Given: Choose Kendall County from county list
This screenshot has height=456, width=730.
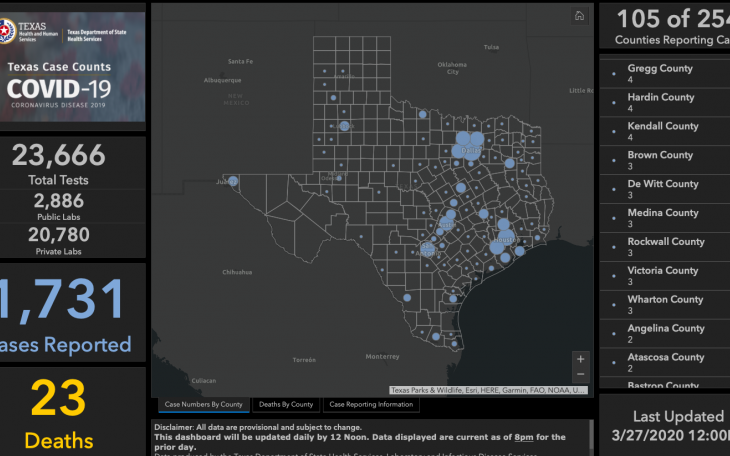Looking at the screenshot, I should (662, 131).
